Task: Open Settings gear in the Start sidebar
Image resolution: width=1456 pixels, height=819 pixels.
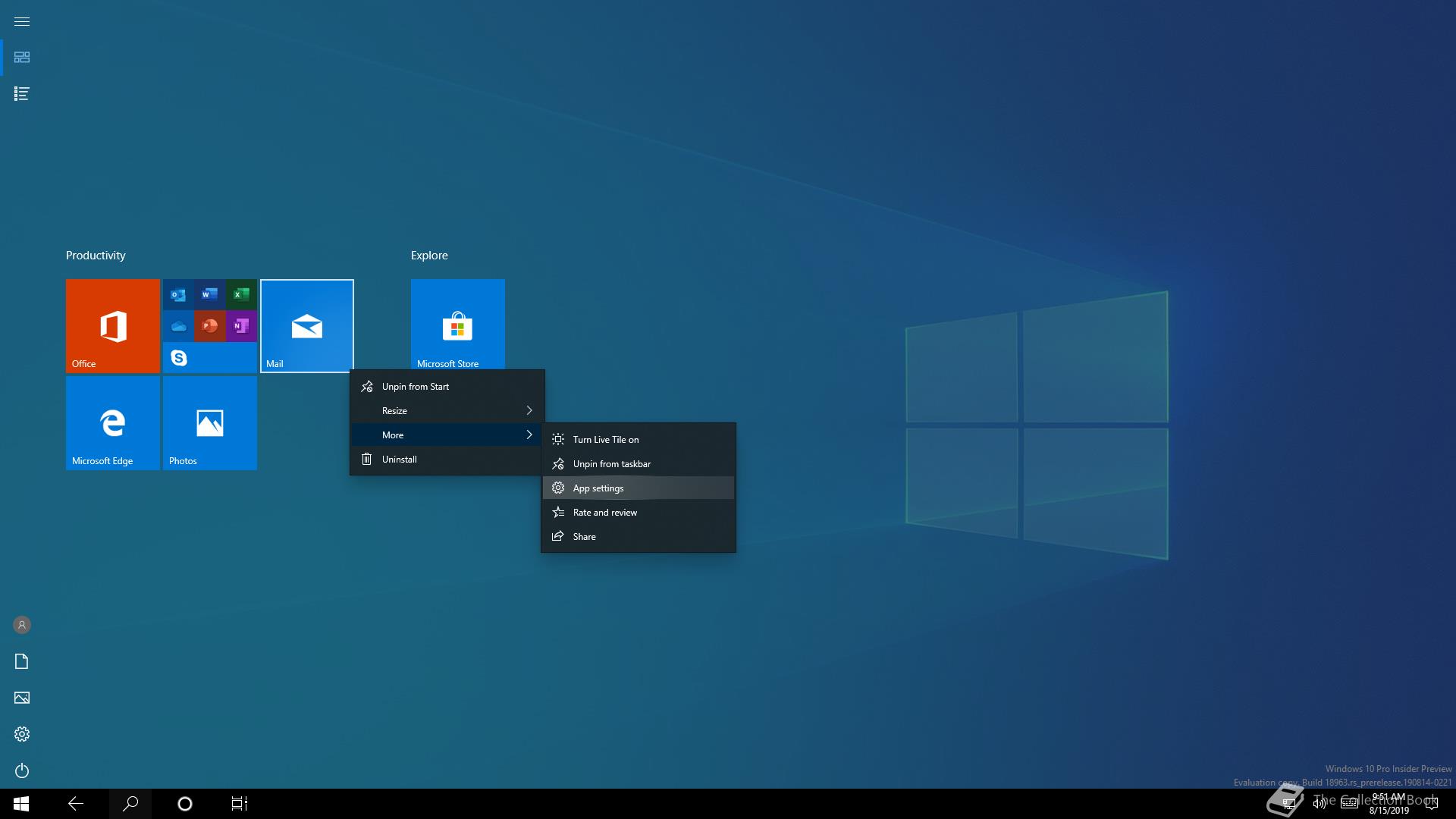Action: pyautogui.click(x=22, y=734)
